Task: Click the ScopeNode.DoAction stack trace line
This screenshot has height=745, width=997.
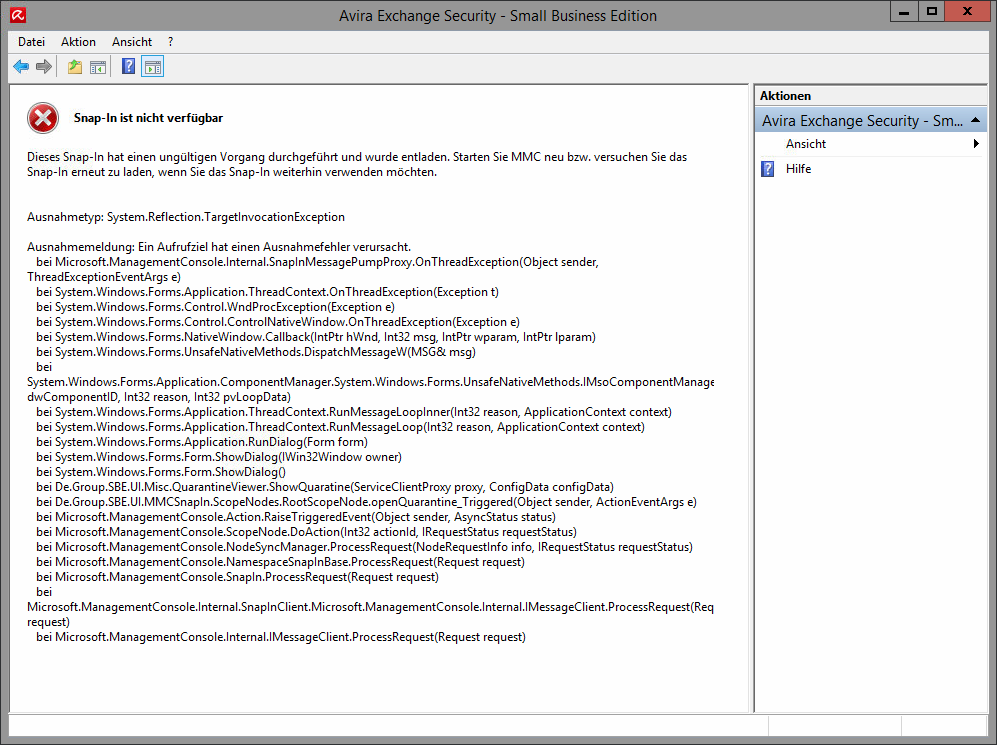Action: point(306,532)
